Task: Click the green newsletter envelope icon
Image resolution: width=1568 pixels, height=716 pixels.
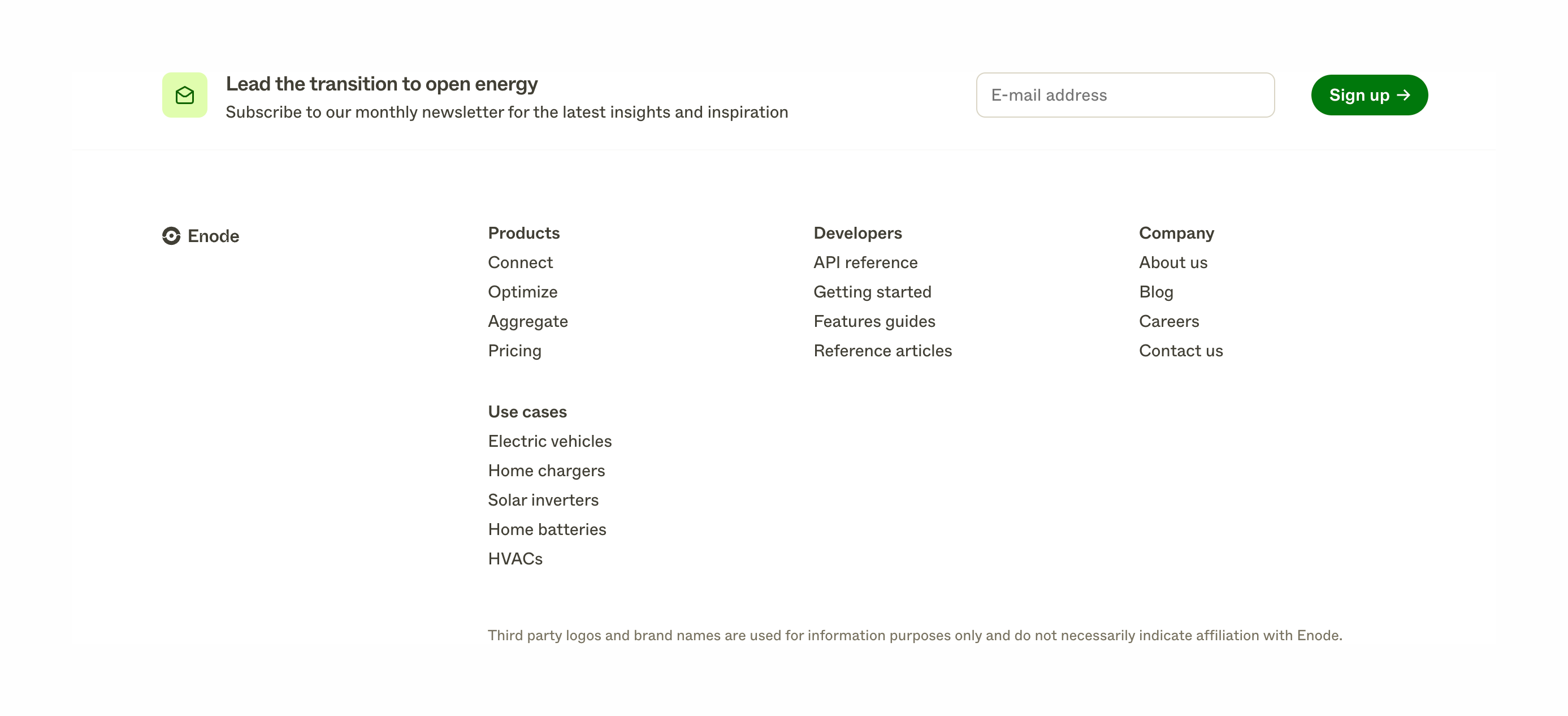Action: point(184,95)
